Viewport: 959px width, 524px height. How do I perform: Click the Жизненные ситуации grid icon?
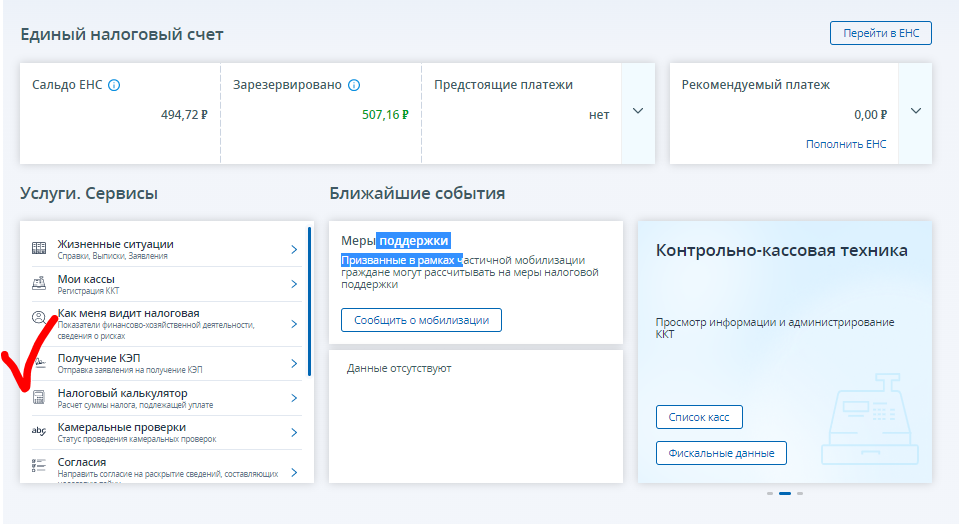click(39, 248)
